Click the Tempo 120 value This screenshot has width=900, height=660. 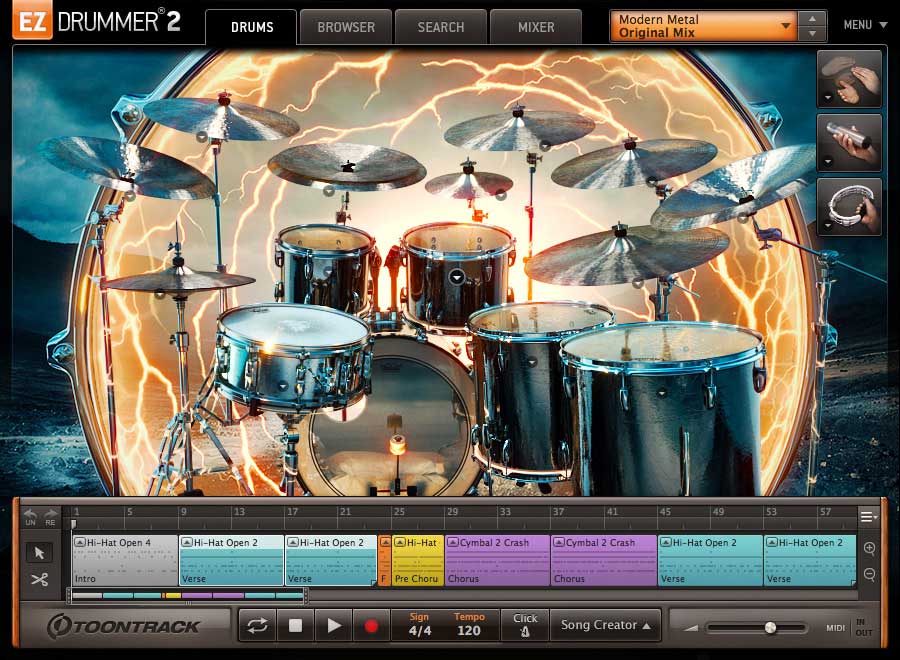(469, 625)
